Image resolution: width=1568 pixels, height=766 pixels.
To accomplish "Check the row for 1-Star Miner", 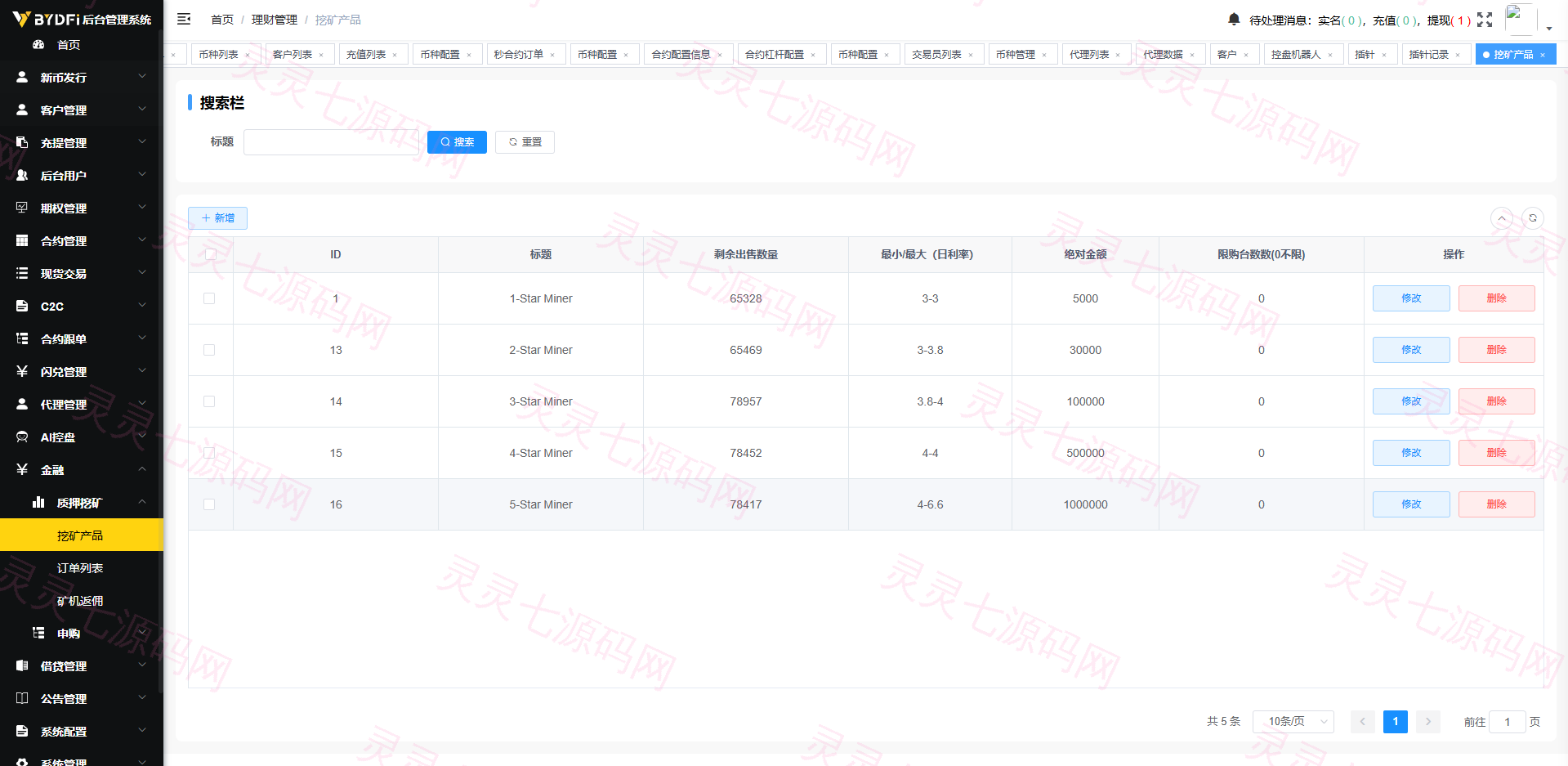I will point(209,298).
